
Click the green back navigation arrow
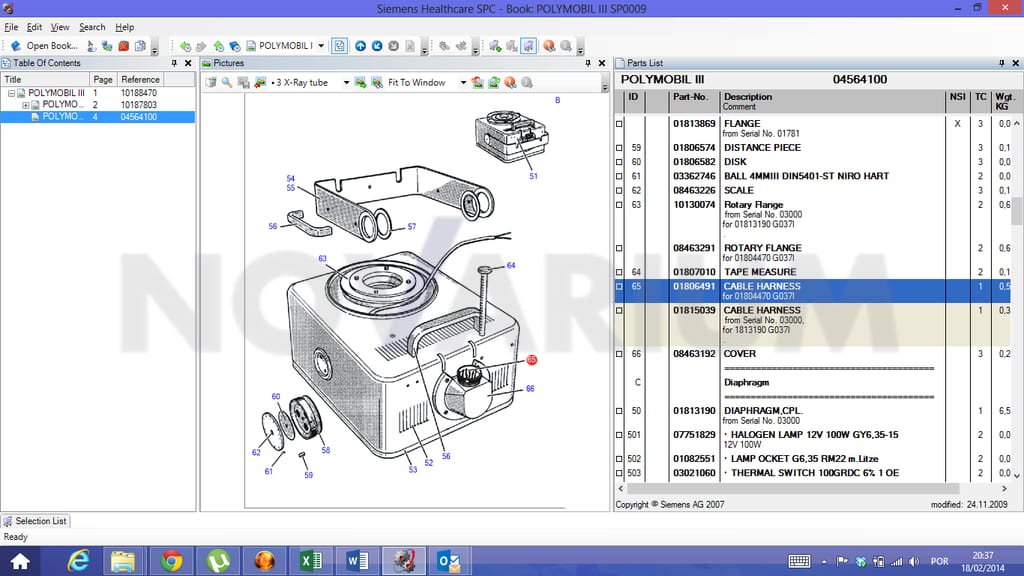pos(185,46)
